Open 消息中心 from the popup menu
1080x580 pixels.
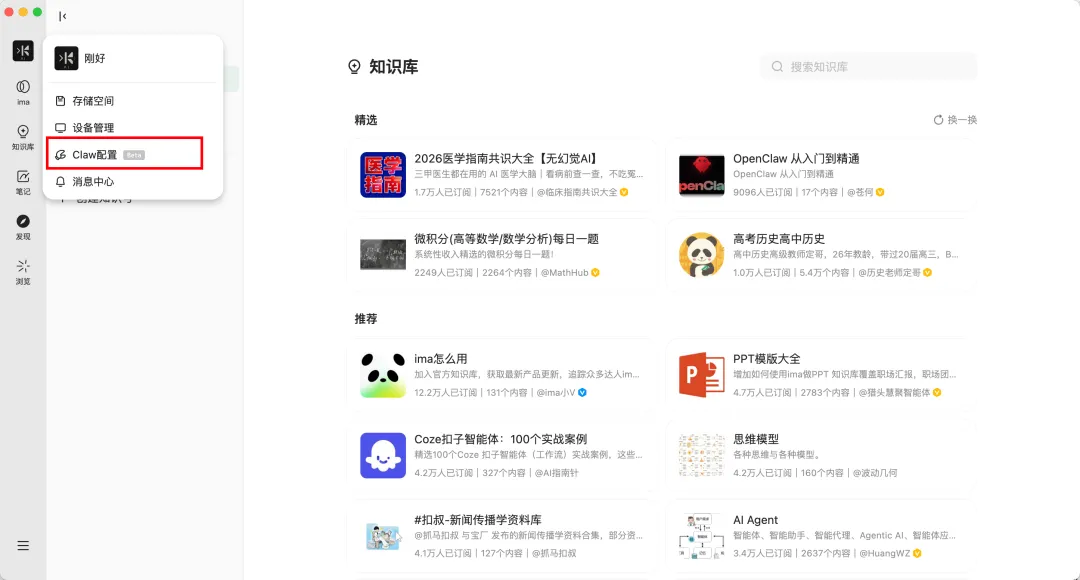tap(133, 181)
